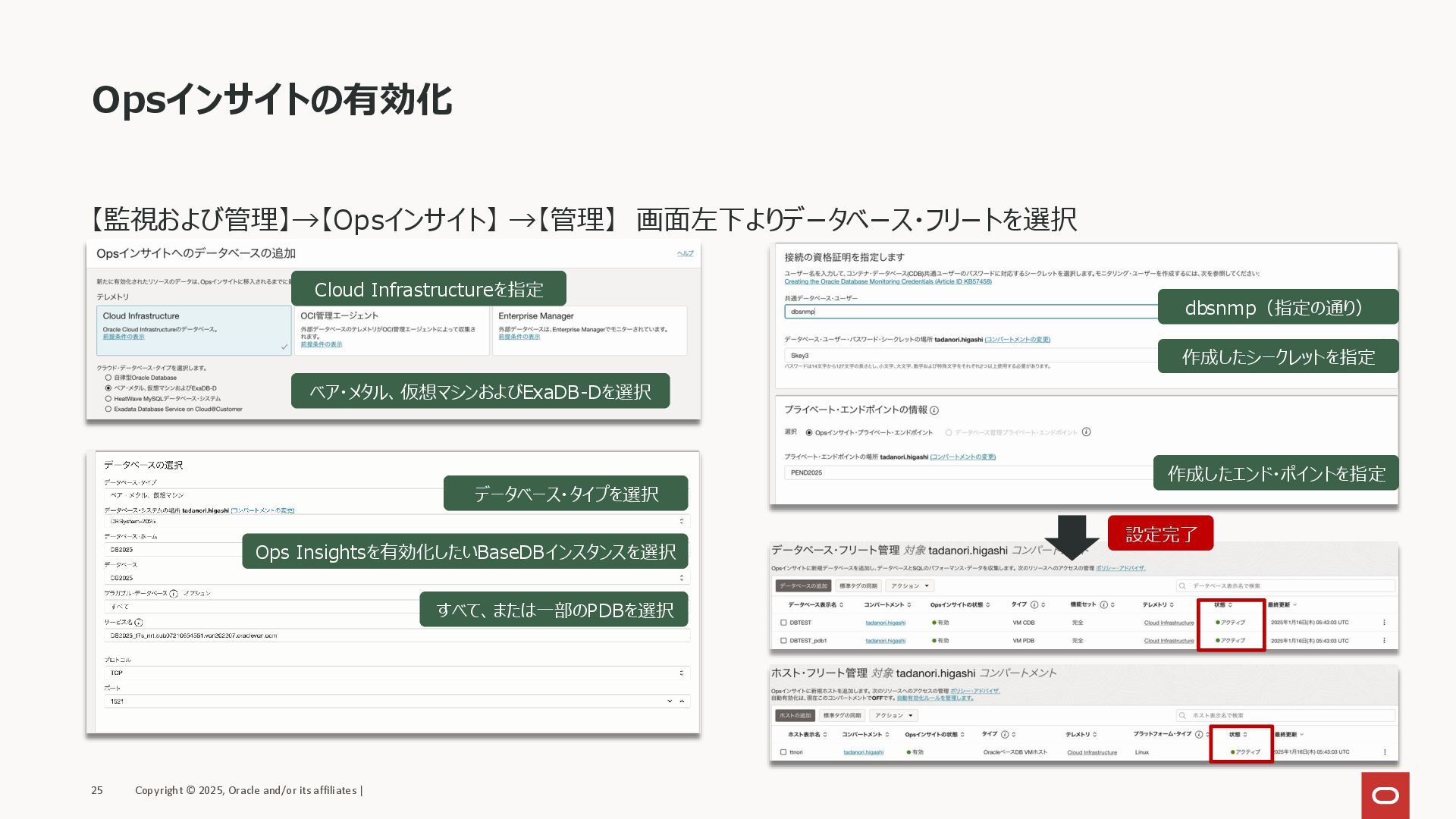This screenshot has width=1456, height=819.
Task: Sort by the ホスト表示名 column
Action: click(x=807, y=734)
